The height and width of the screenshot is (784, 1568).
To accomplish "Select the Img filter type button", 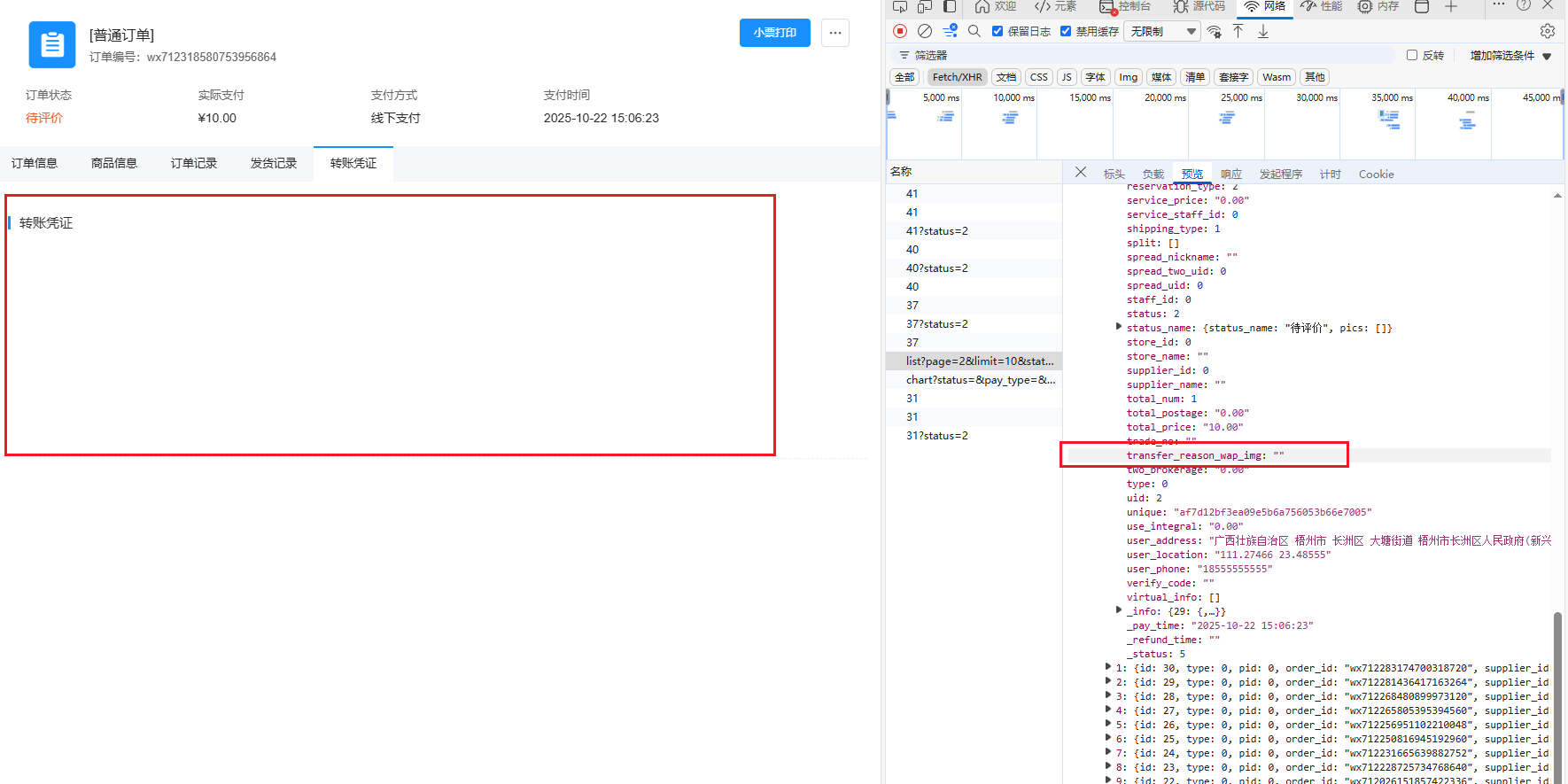I will [x=1128, y=77].
